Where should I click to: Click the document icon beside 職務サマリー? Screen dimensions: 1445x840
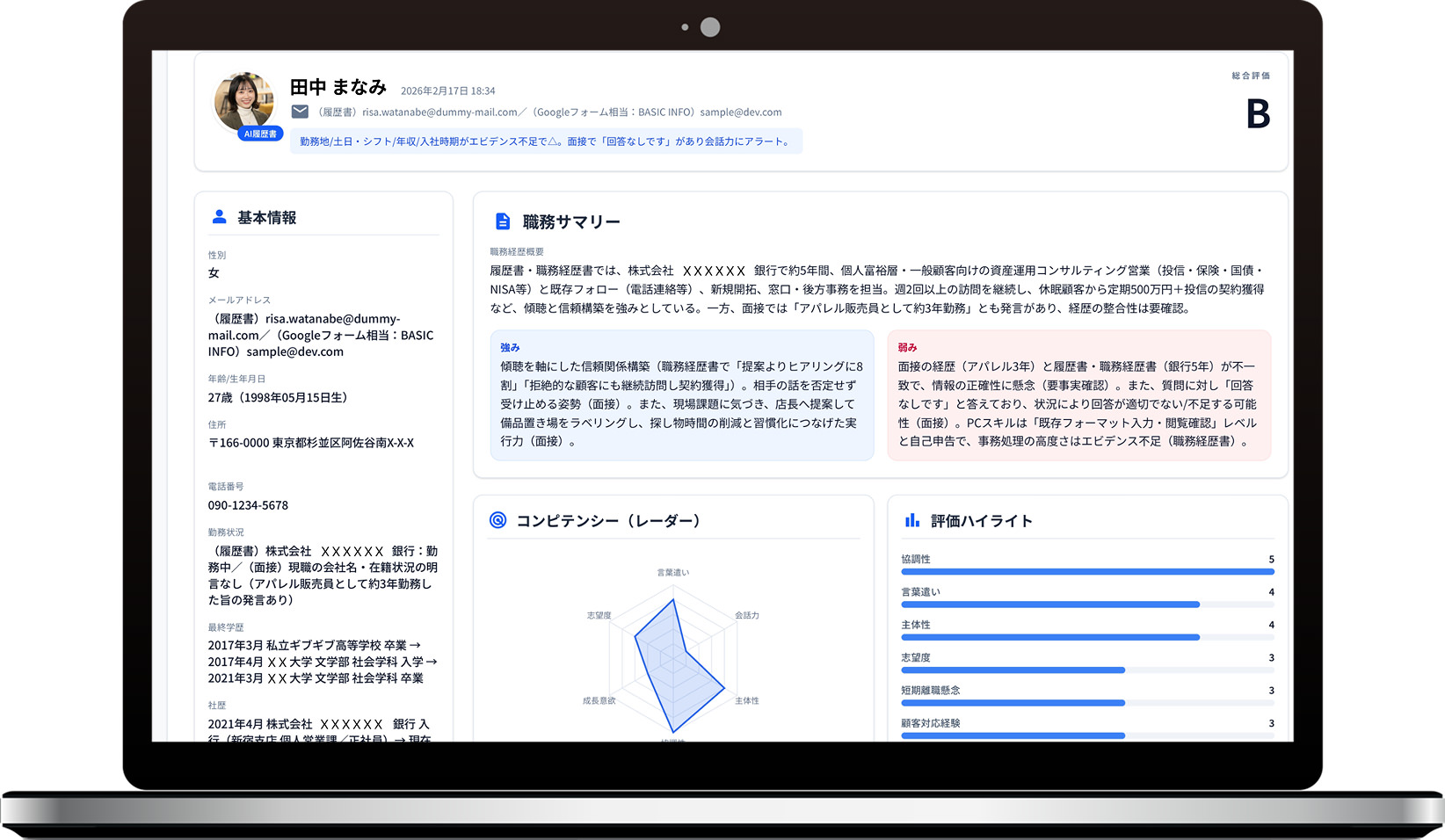pos(502,221)
